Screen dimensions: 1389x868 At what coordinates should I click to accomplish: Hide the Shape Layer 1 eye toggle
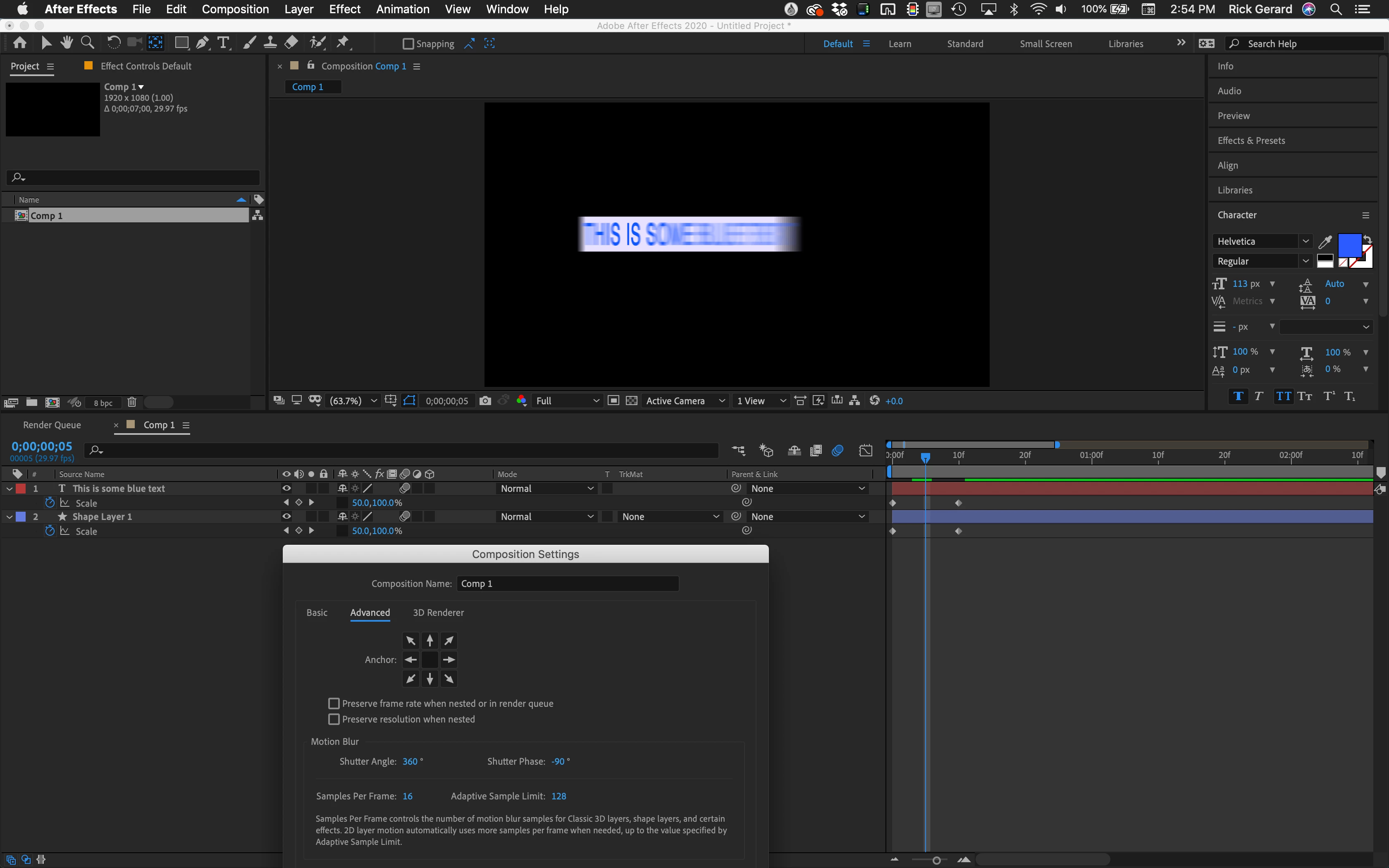(286, 517)
